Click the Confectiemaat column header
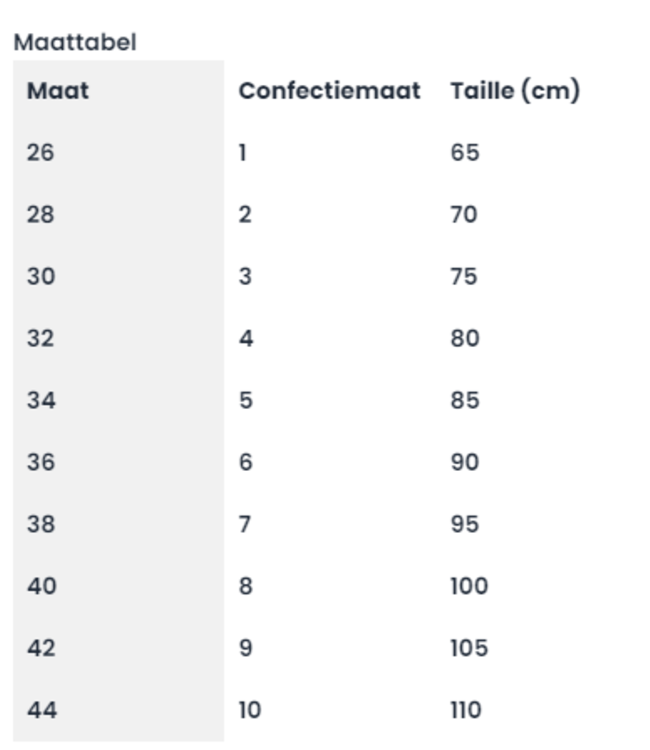The width and height of the screenshot is (650, 750). [x=329, y=91]
